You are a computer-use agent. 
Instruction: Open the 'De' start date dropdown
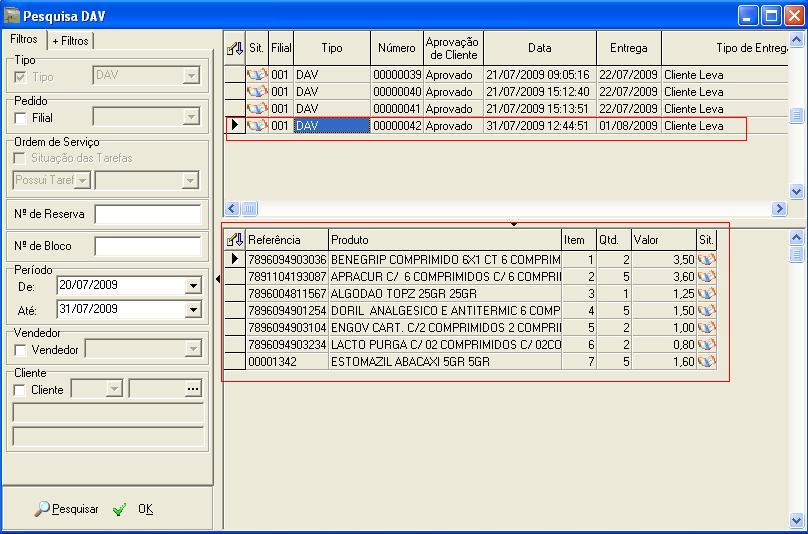[193, 286]
